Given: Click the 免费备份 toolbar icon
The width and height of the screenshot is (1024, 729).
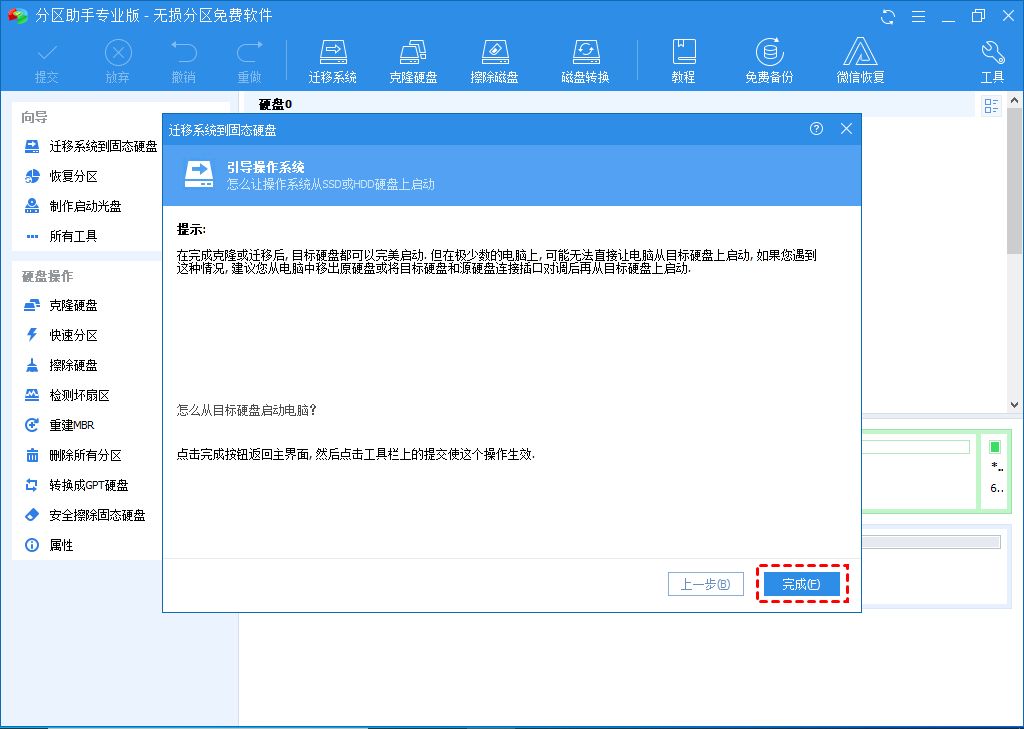Looking at the screenshot, I should pos(769,61).
